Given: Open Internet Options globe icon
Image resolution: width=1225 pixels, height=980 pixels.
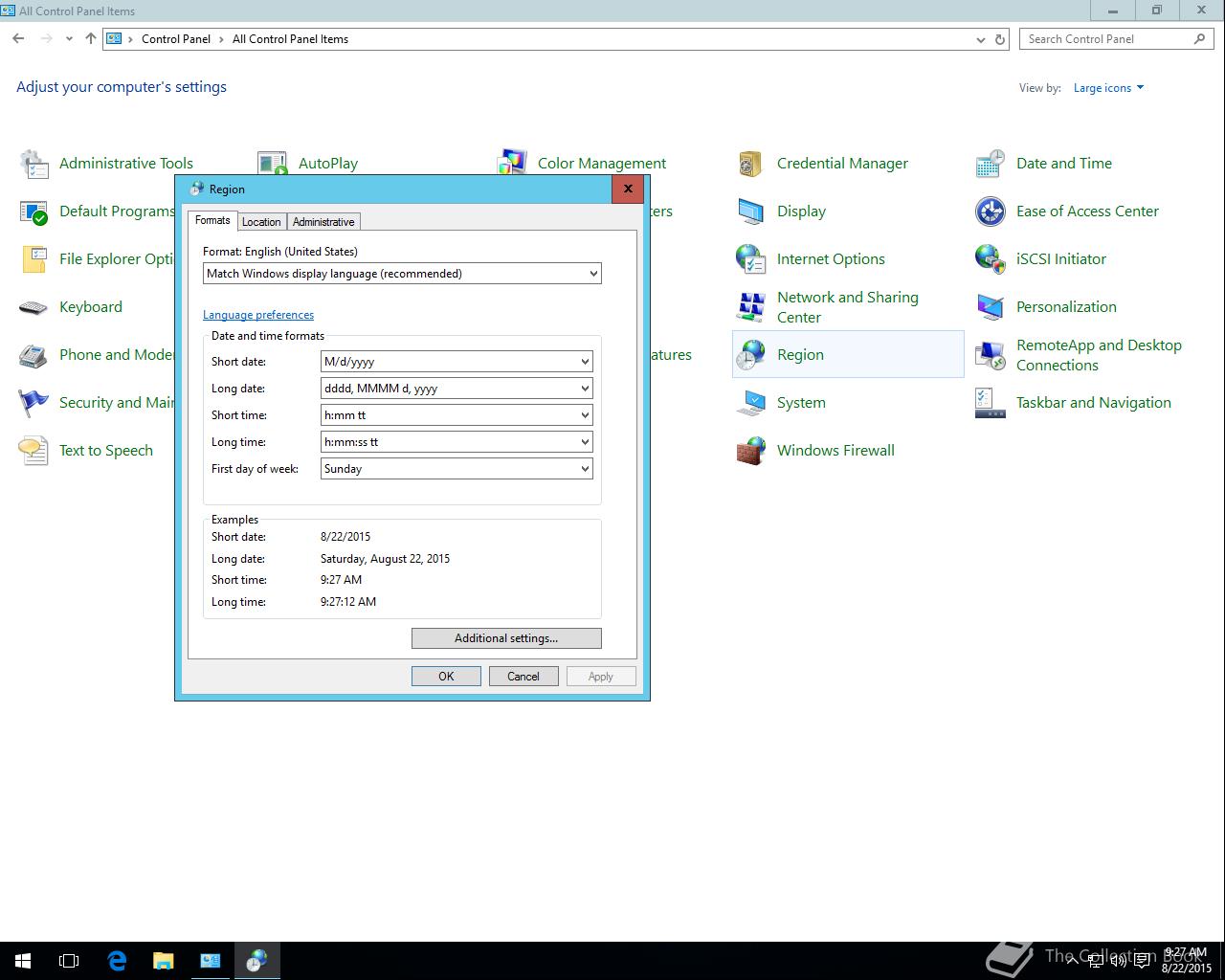Looking at the screenshot, I should pyautogui.click(x=751, y=259).
